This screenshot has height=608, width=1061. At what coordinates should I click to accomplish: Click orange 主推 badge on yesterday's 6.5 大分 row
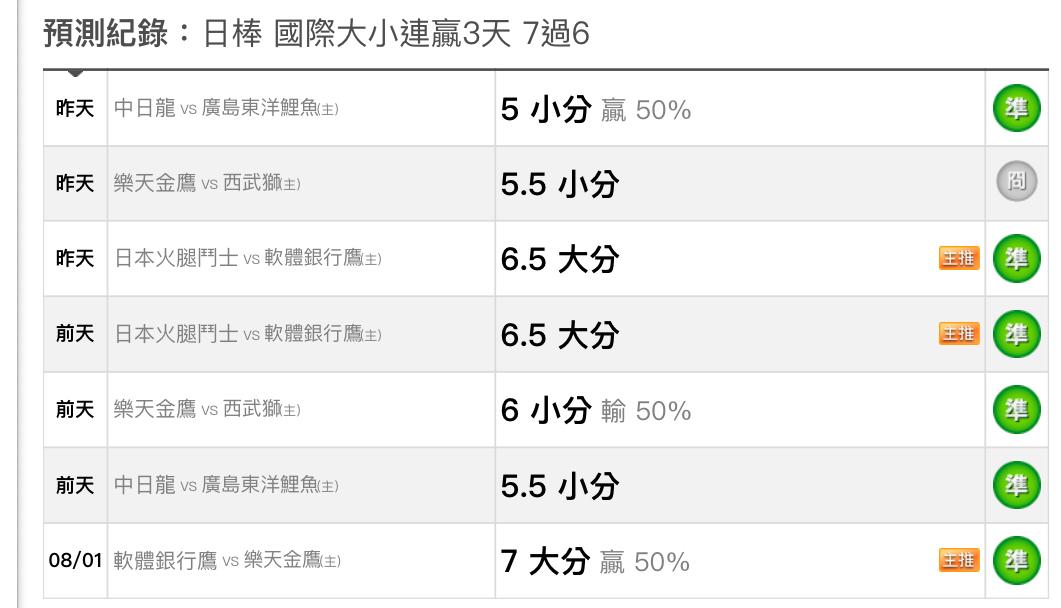[x=959, y=258]
